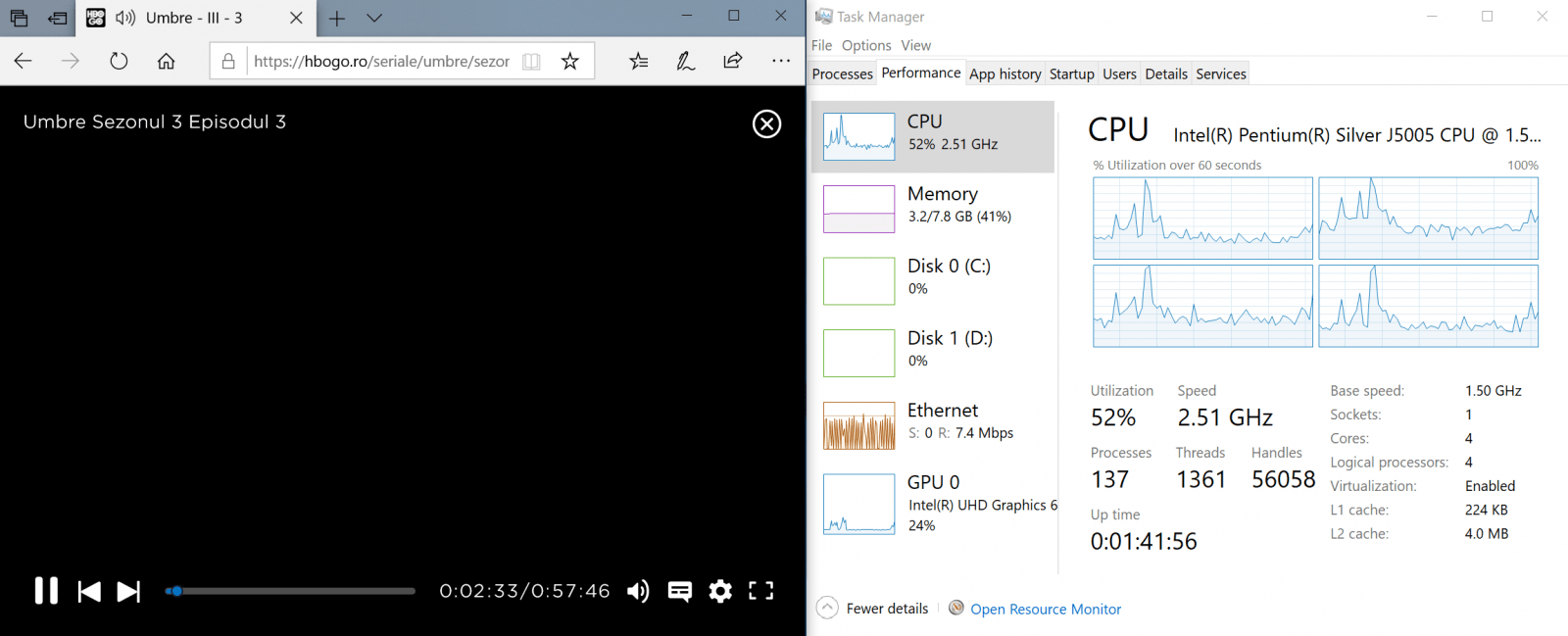Click the Base speed value 1.50 GHz
This screenshot has height=636, width=1568.
(x=1494, y=390)
